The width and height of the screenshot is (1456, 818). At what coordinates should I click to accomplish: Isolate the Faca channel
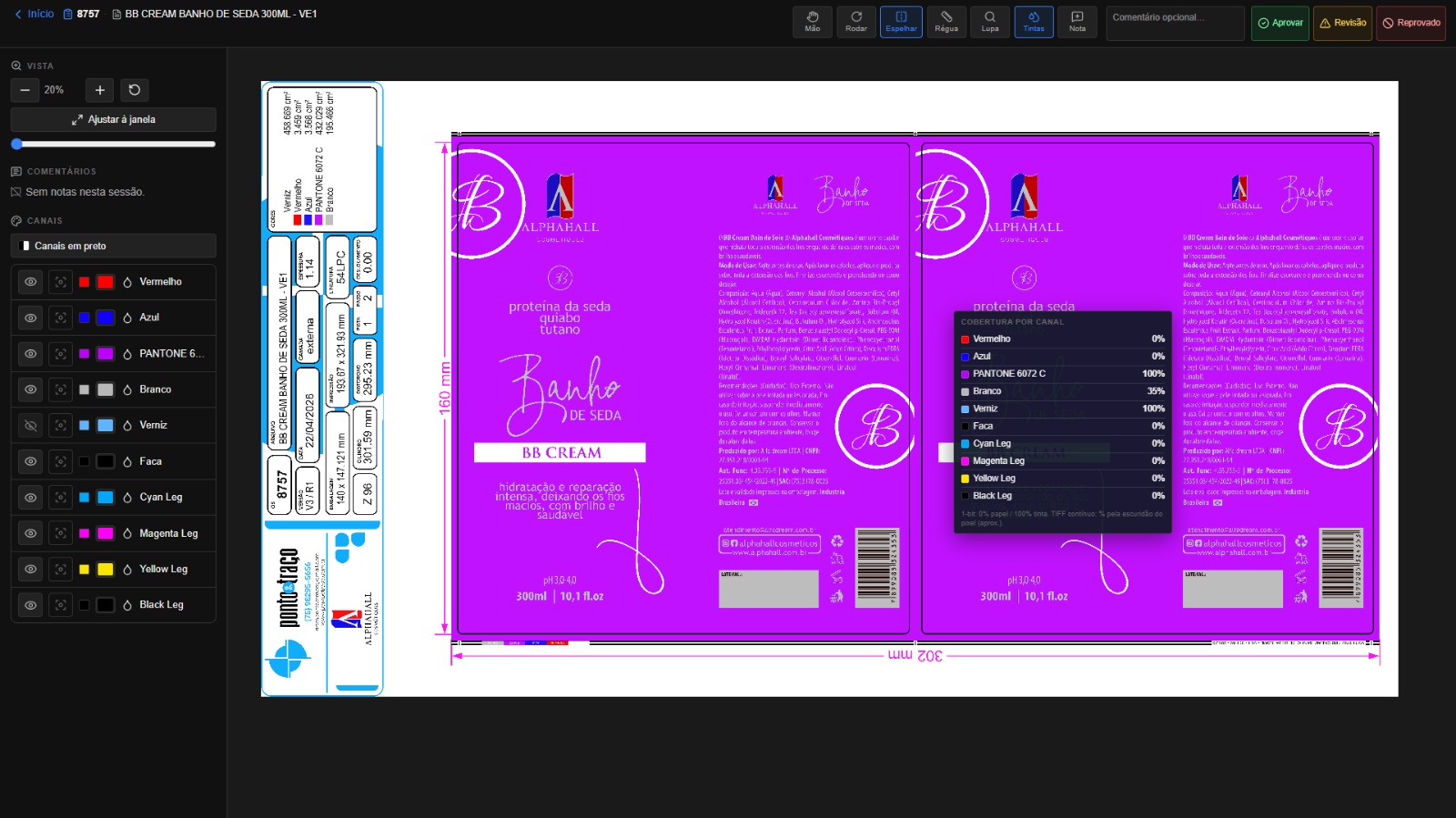pos(60,461)
